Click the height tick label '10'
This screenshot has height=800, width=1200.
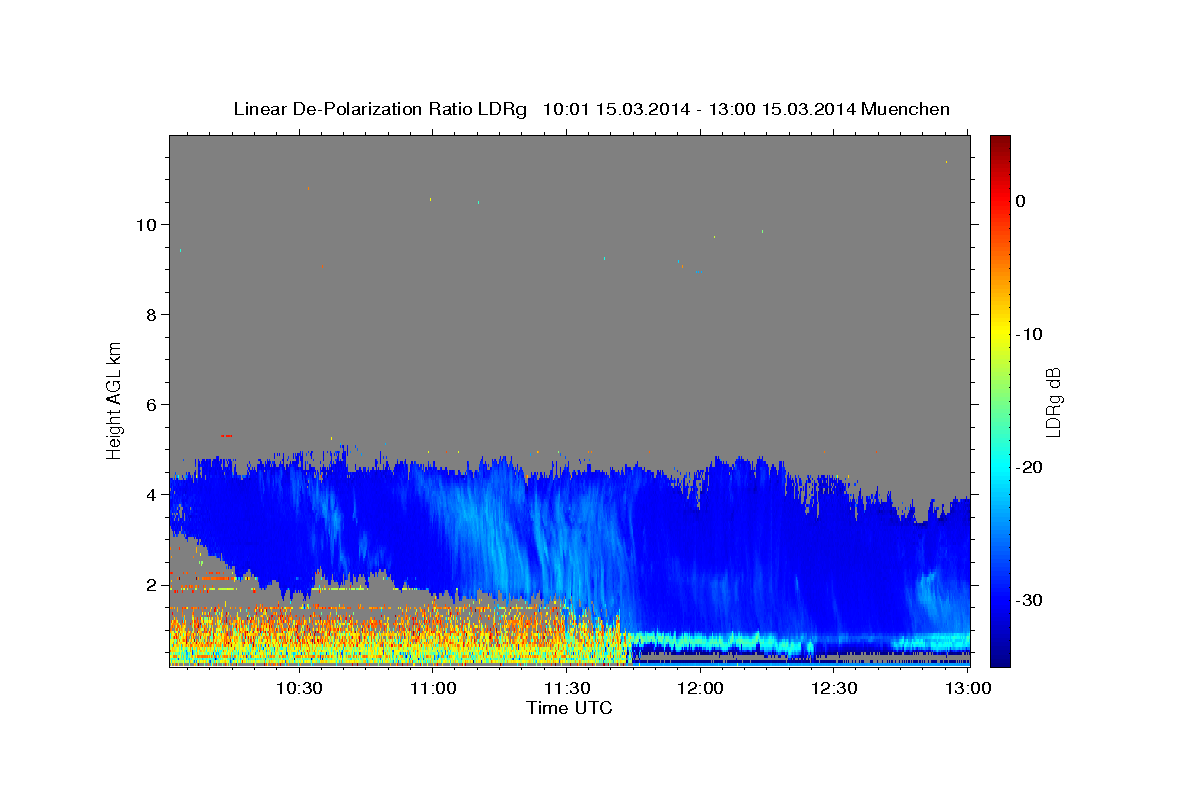point(147,225)
